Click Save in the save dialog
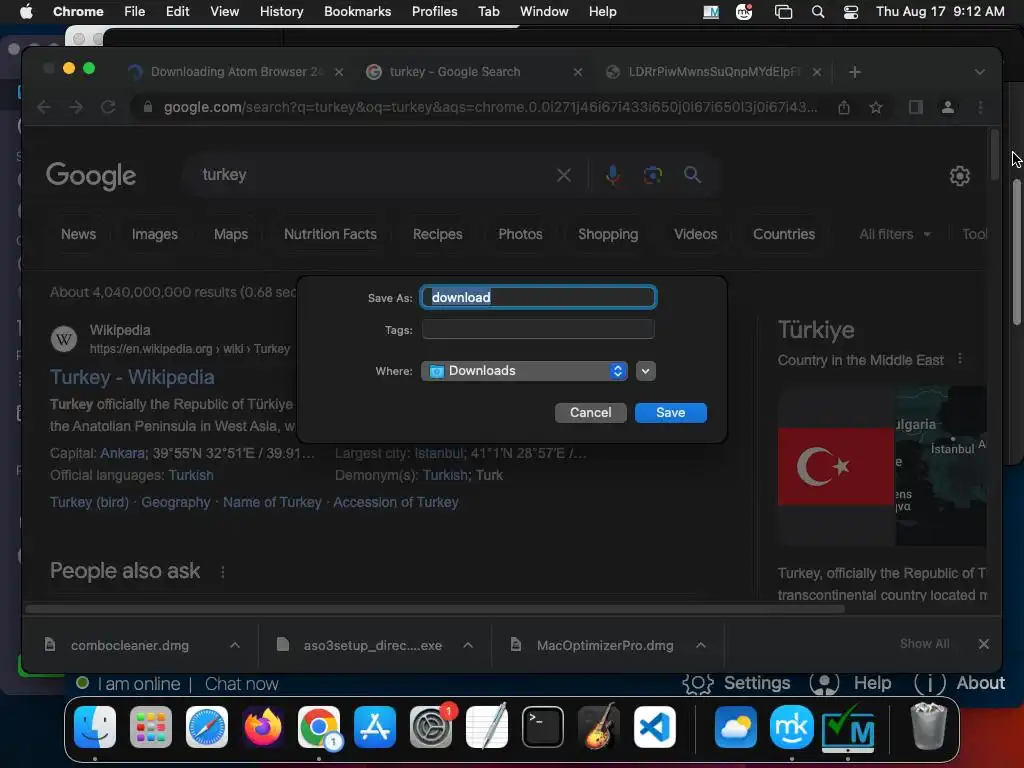Image resolution: width=1024 pixels, height=768 pixels. [x=670, y=413]
